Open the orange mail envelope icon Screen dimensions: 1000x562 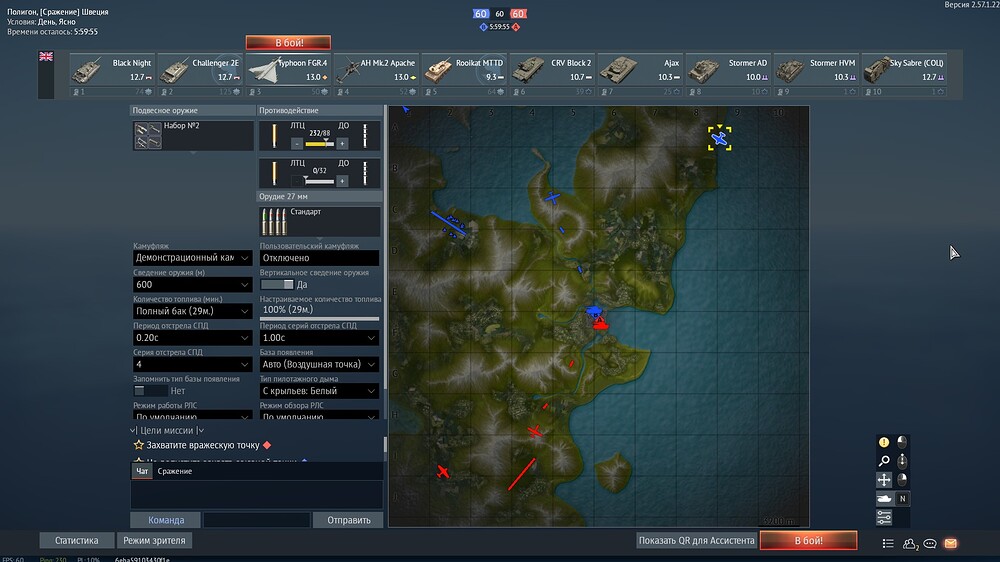tap(950, 544)
